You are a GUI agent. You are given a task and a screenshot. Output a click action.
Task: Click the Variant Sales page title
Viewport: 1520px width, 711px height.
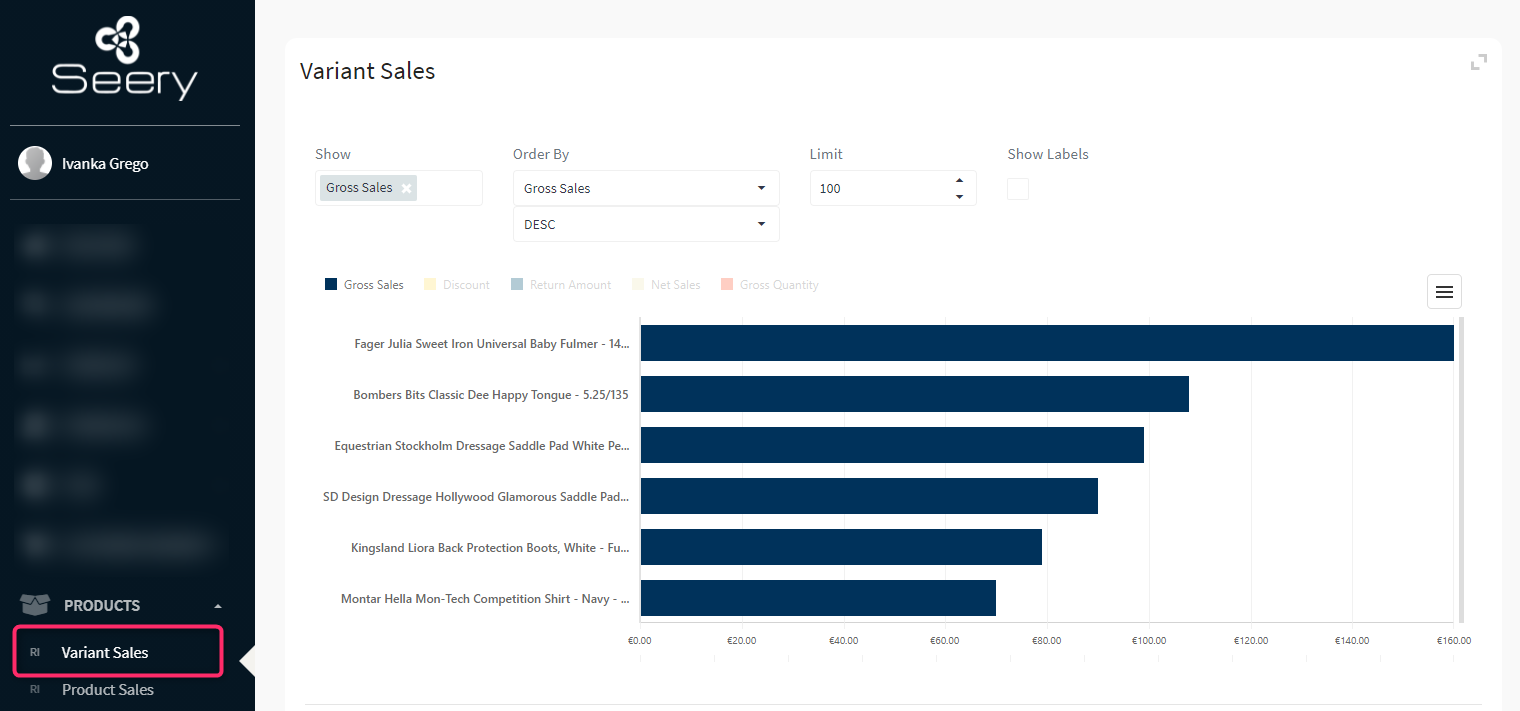[x=367, y=71]
